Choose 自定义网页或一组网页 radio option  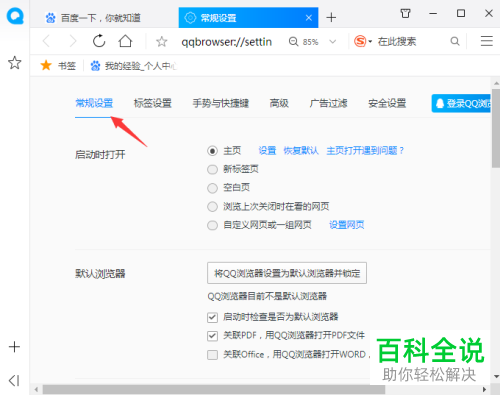[212, 225]
